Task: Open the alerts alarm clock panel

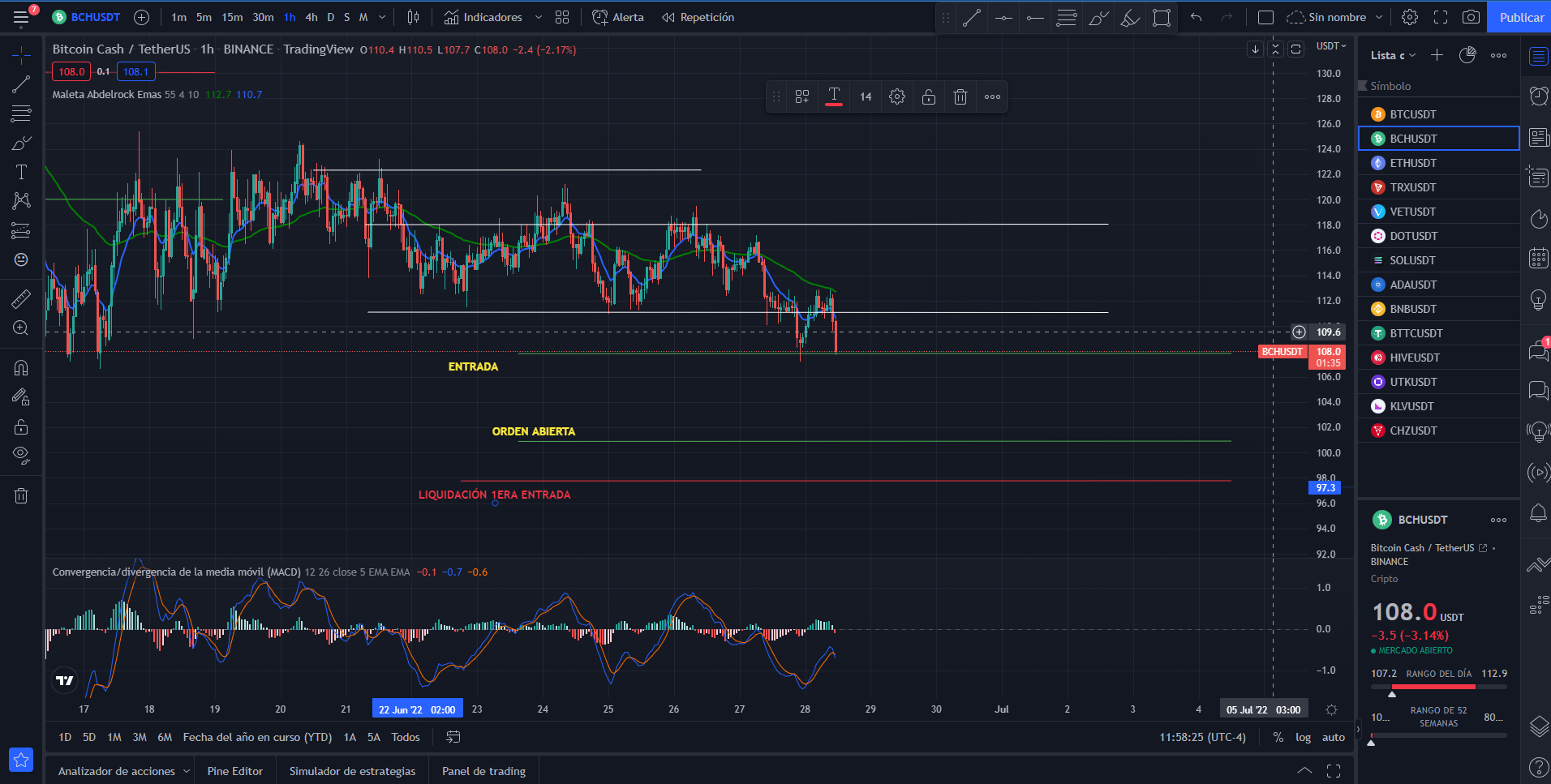Action: [x=1538, y=96]
